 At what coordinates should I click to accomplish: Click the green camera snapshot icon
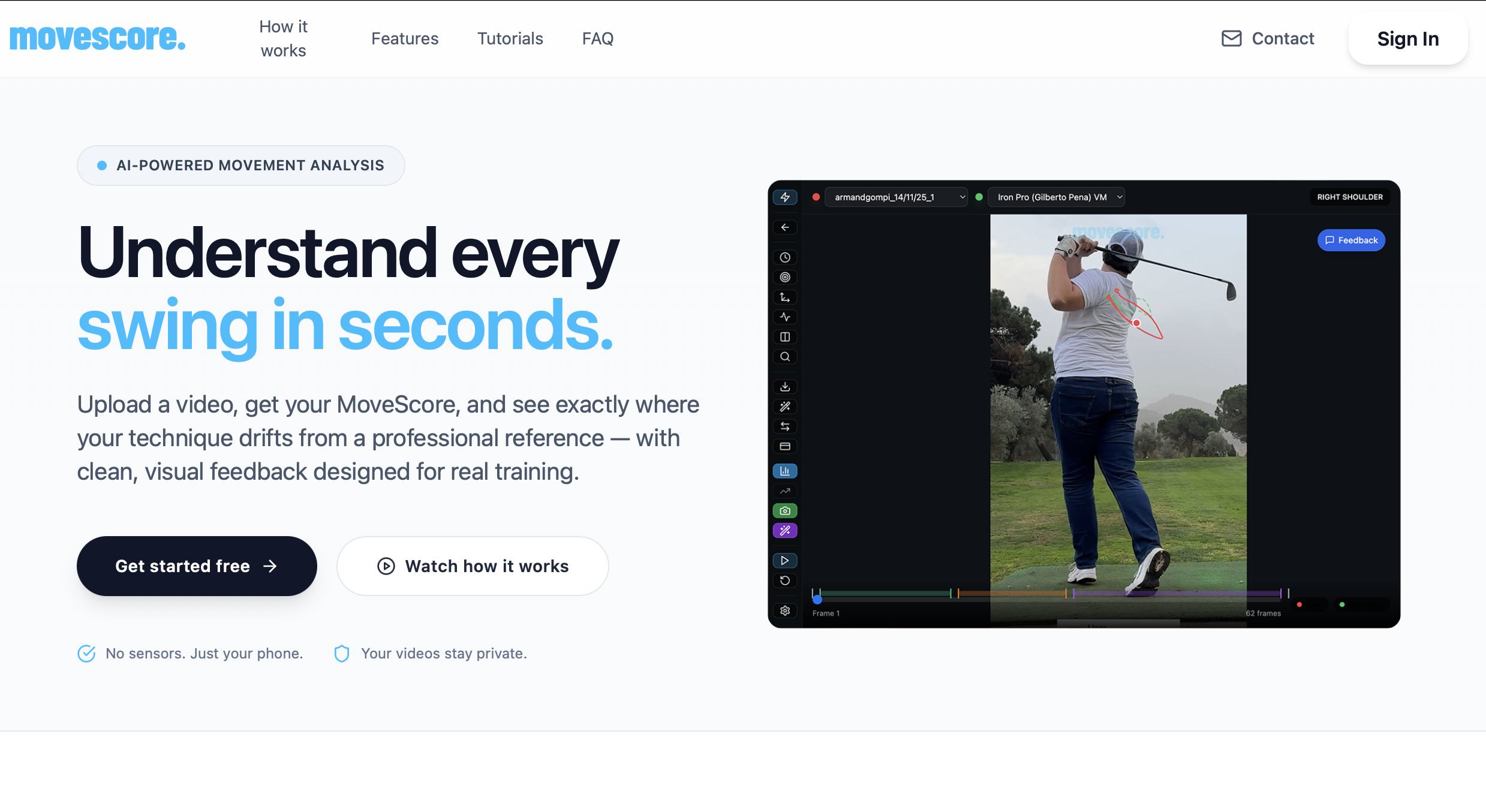click(x=784, y=511)
